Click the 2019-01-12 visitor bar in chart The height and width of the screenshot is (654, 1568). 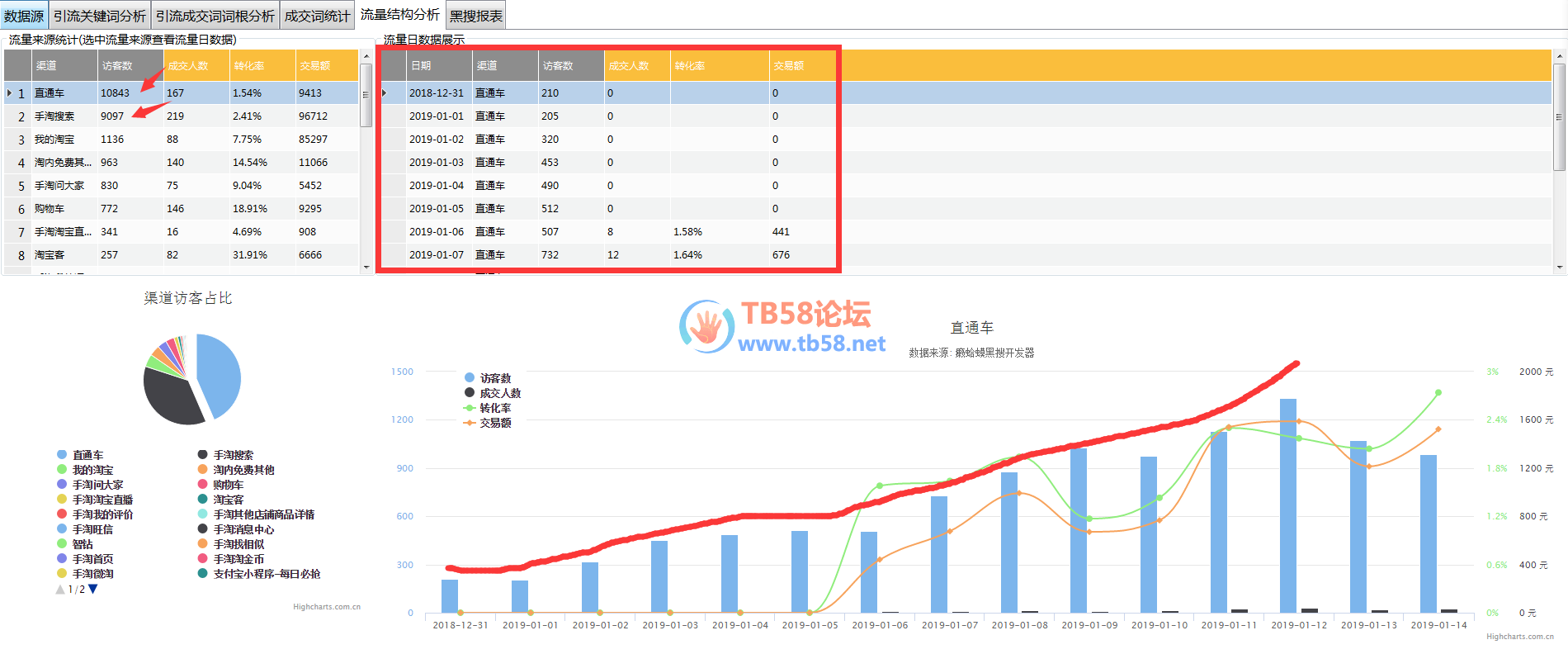(1287, 504)
